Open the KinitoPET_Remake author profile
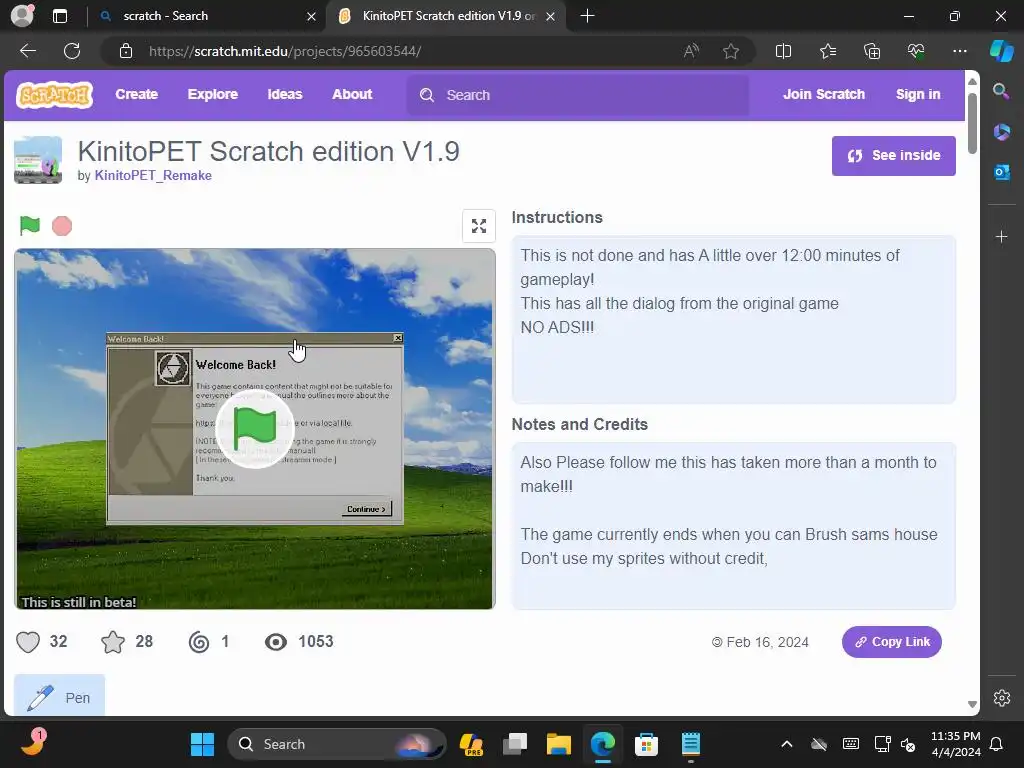Screen dimensions: 1024x768 pos(153,176)
